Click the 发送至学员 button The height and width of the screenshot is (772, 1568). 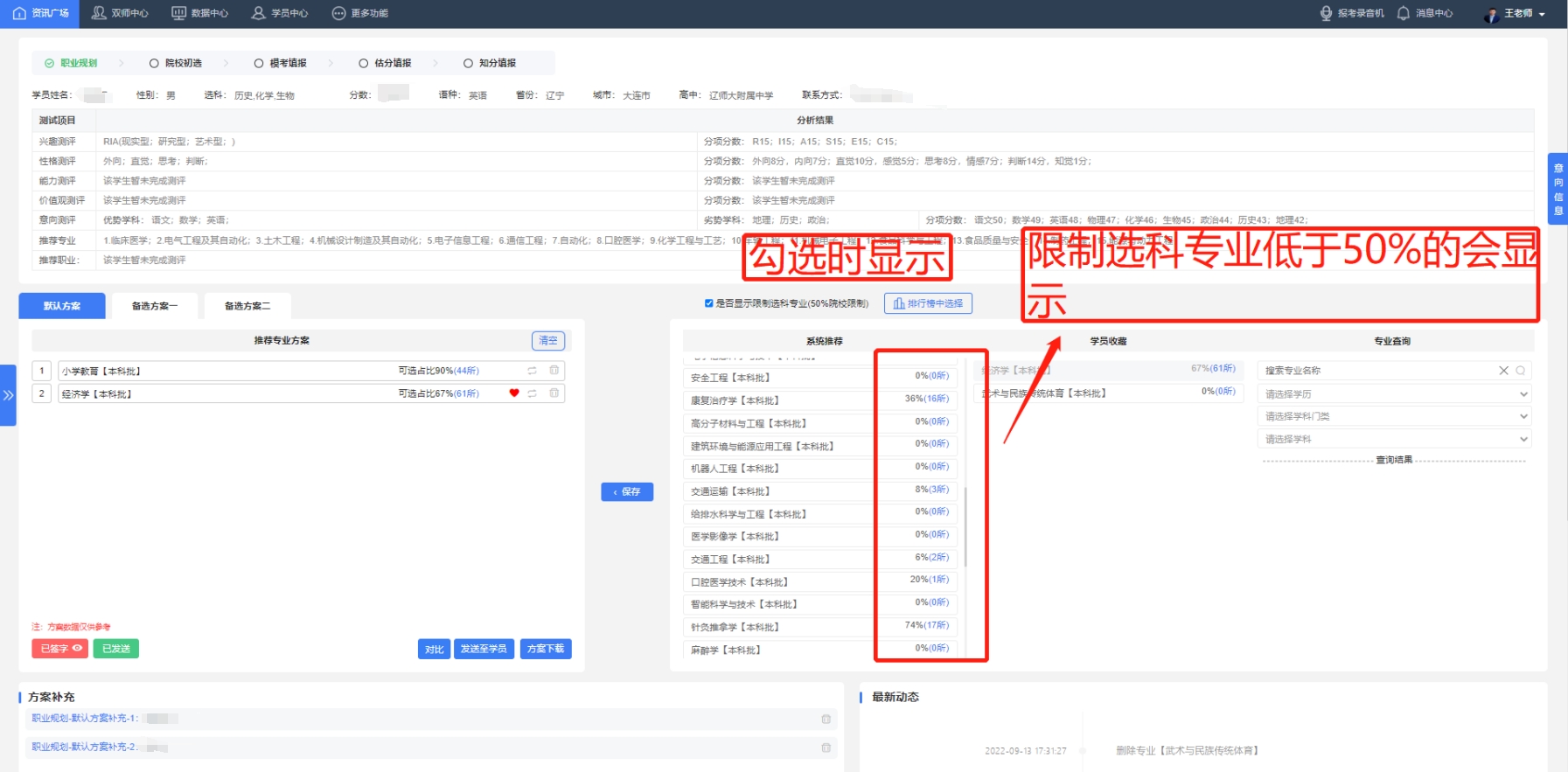click(484, 649)
